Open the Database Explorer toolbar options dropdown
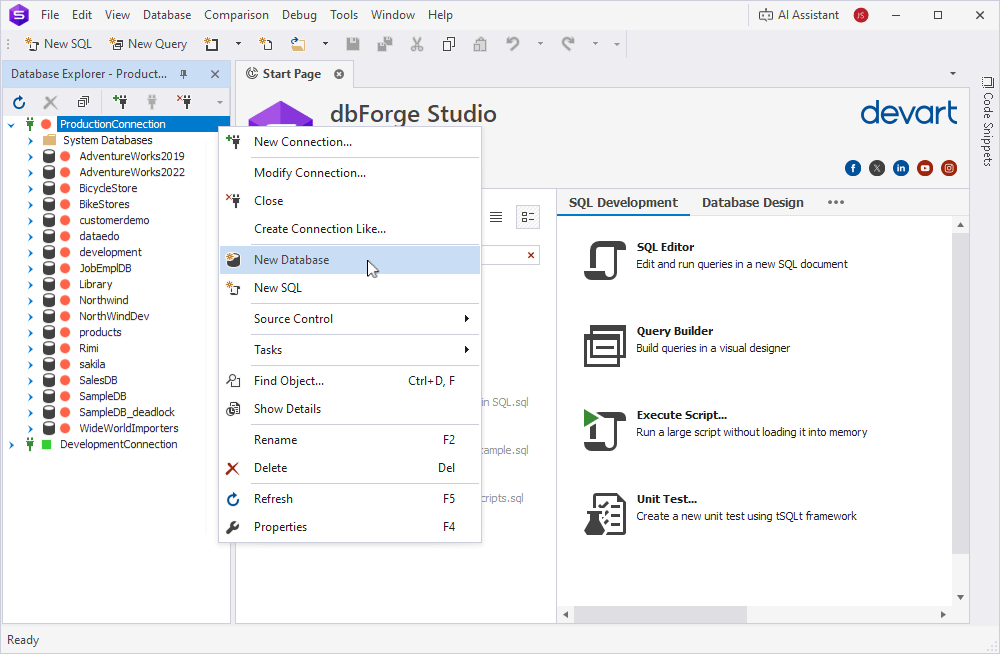The width and height of the screenshot is (1000, 654). pos(219,102)
